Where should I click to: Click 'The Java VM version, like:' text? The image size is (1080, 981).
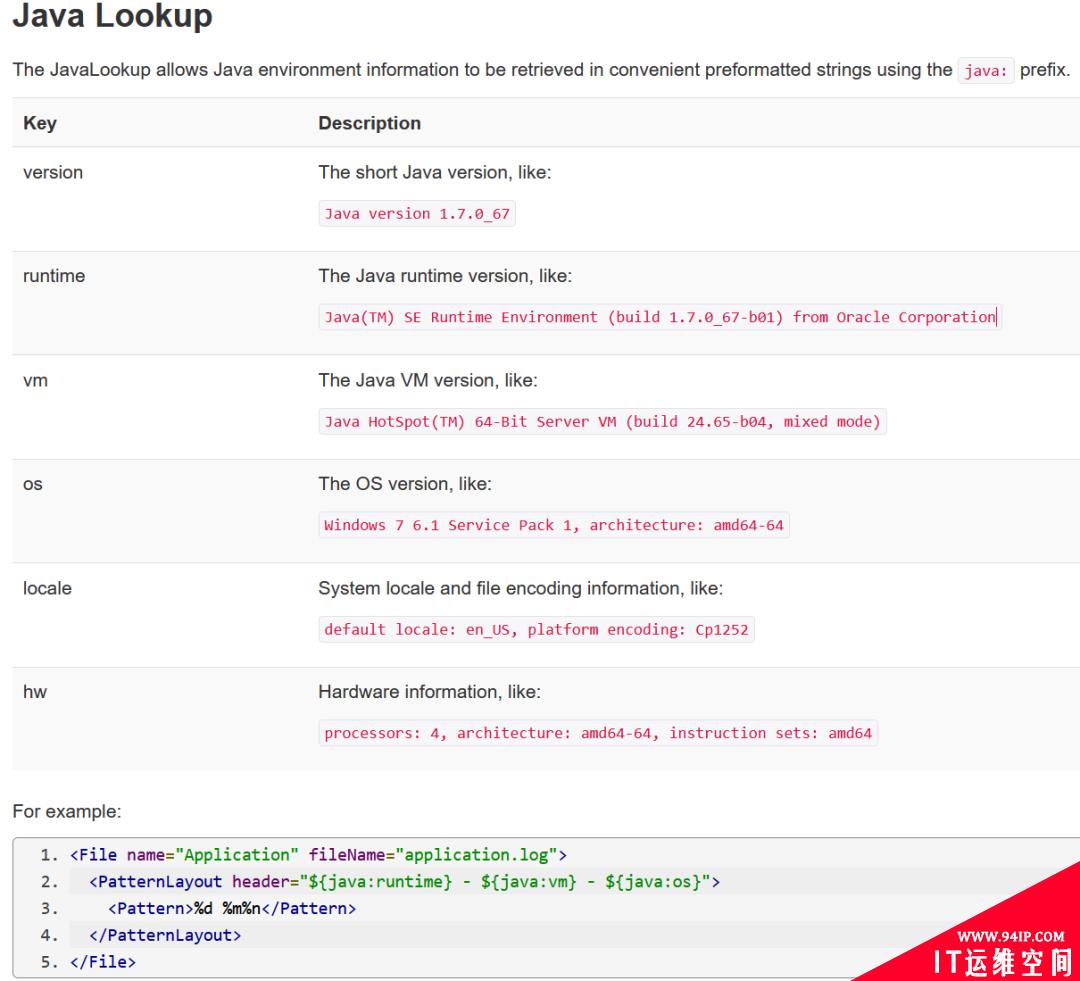pyautogui.click(x=428, y=380)
